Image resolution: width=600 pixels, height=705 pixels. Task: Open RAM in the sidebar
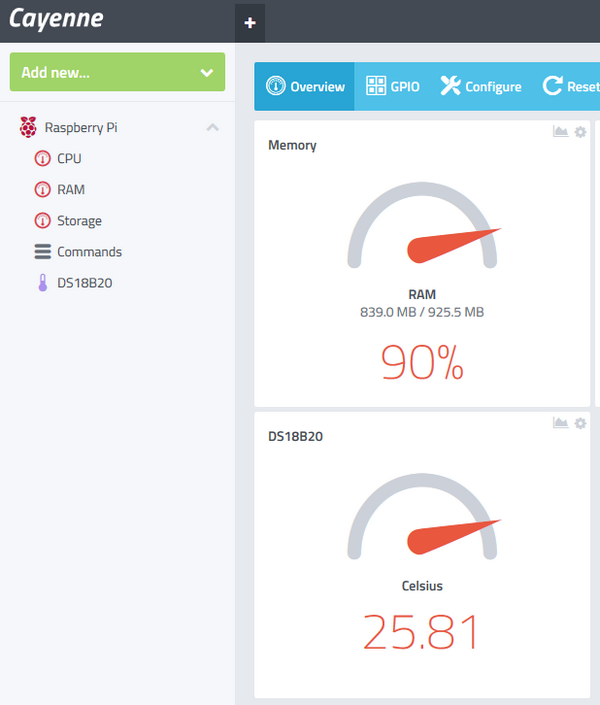click(71, 189)
